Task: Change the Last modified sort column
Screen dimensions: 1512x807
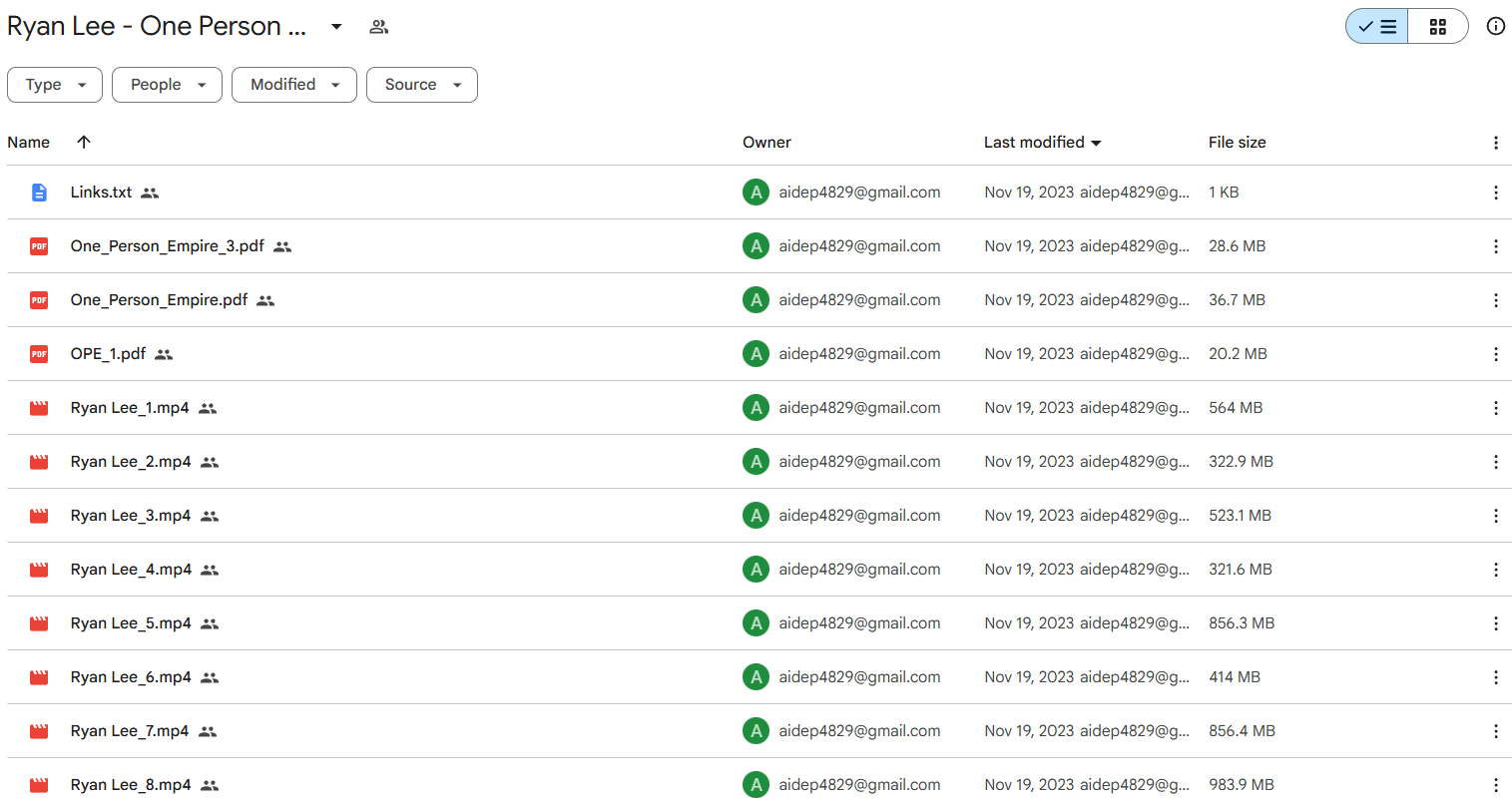Action: pyautogui.click(x=1042, y=143)
